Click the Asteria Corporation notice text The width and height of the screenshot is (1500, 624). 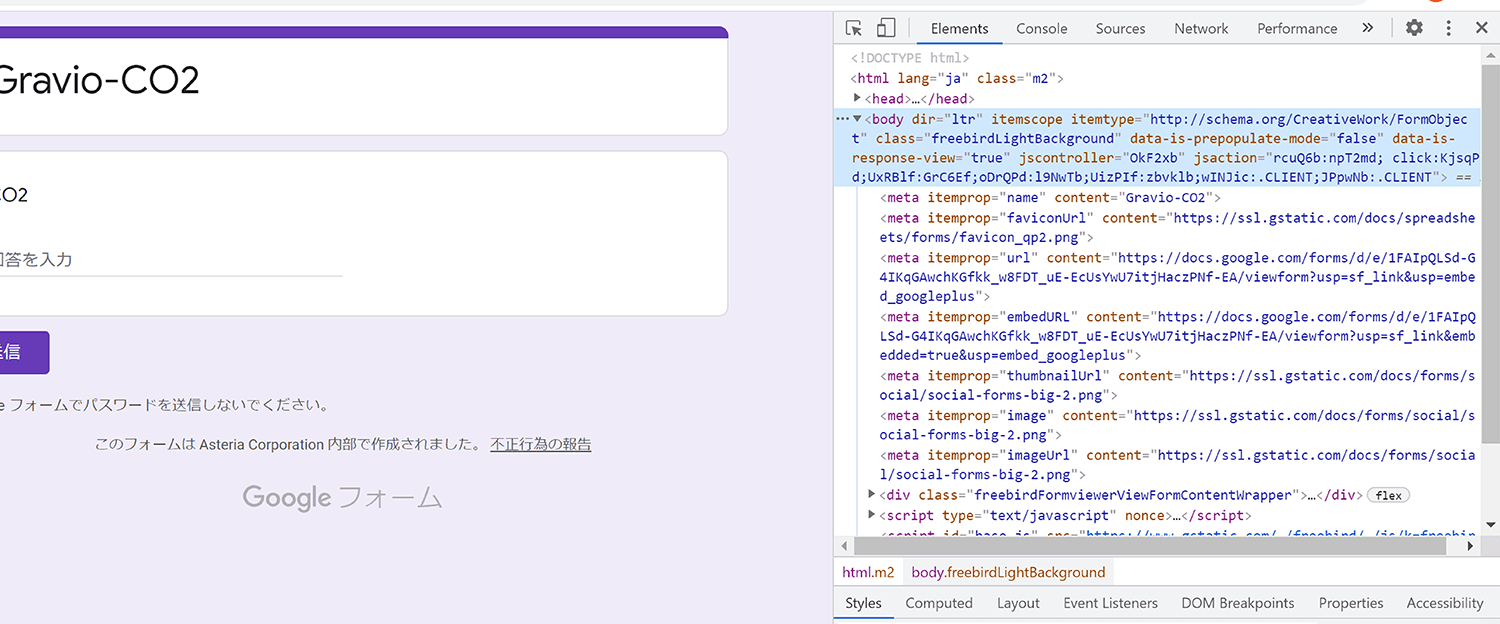pyautogui.click(x=290, y=444)
